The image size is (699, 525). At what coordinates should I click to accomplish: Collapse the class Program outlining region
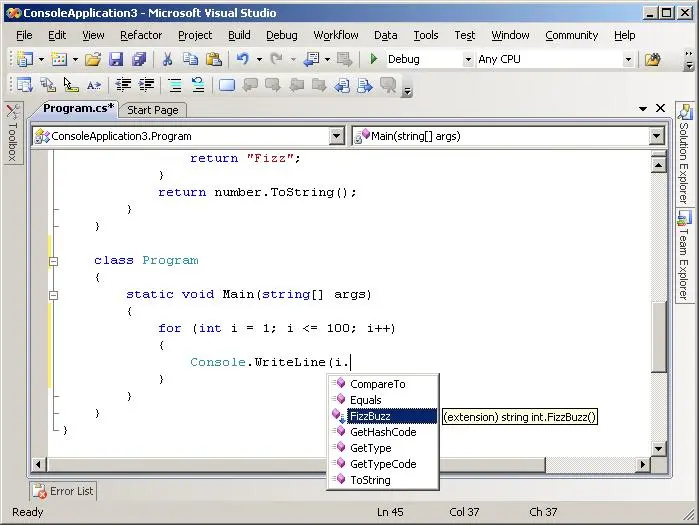(53, 261)
